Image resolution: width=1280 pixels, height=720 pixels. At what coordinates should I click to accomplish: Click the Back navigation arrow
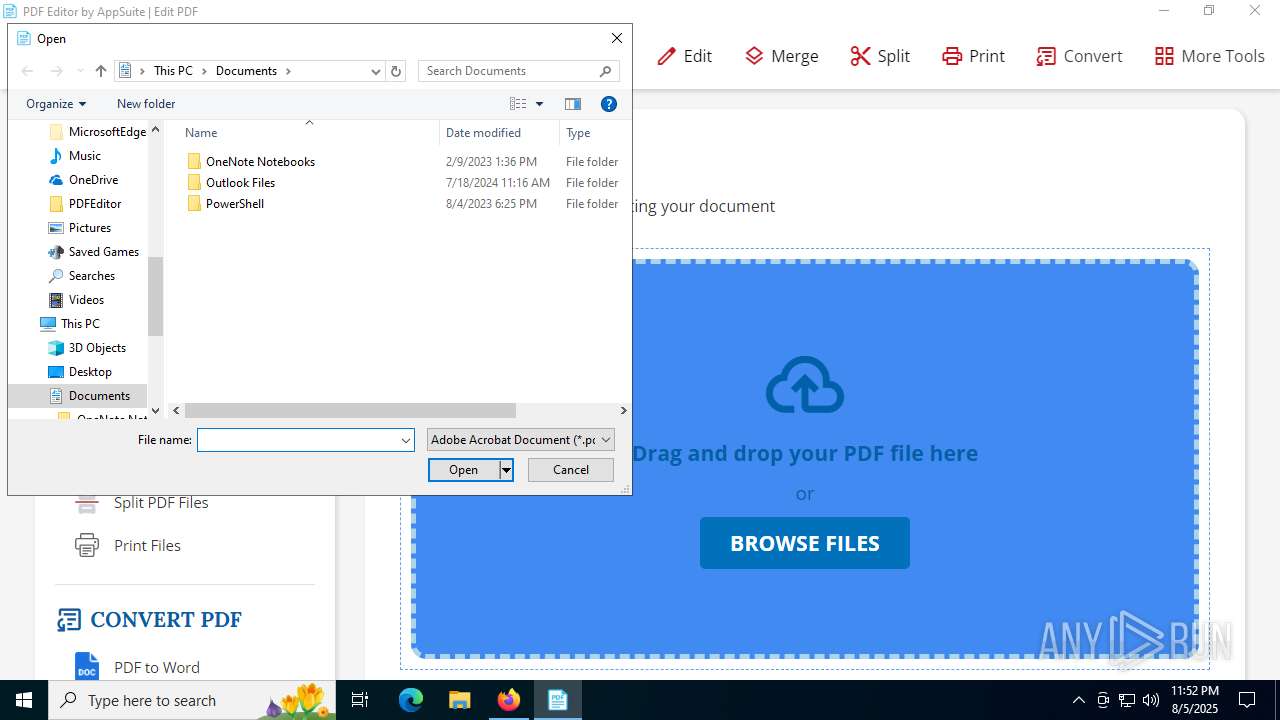click(x=28, y=71)
